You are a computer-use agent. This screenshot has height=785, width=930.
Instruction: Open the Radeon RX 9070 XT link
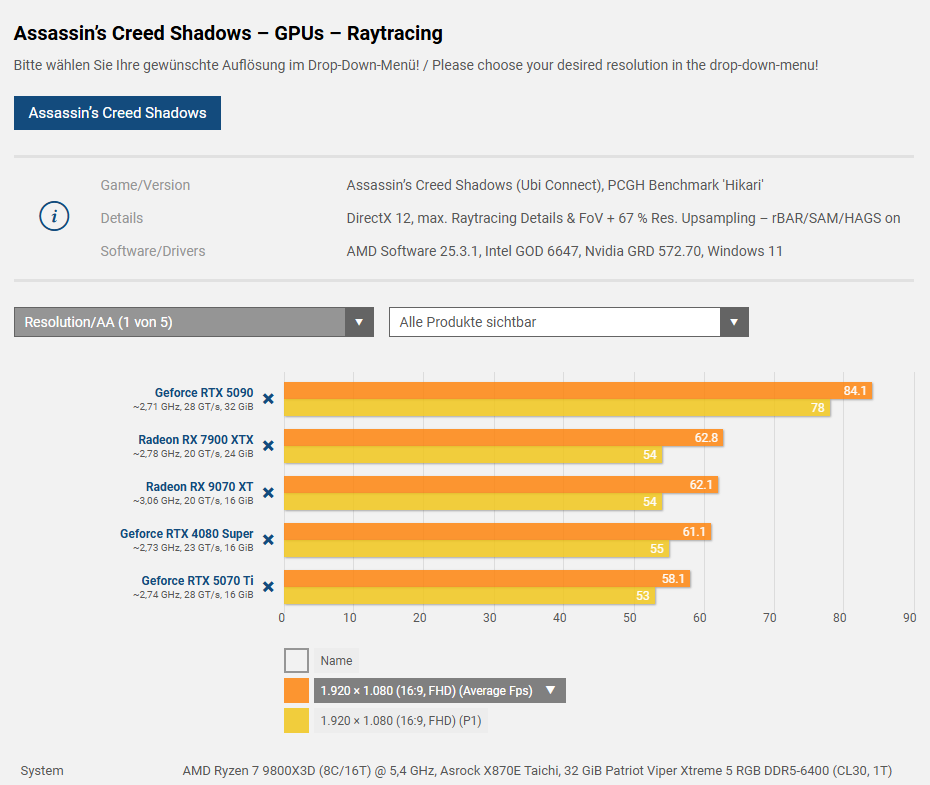[199, 486]
